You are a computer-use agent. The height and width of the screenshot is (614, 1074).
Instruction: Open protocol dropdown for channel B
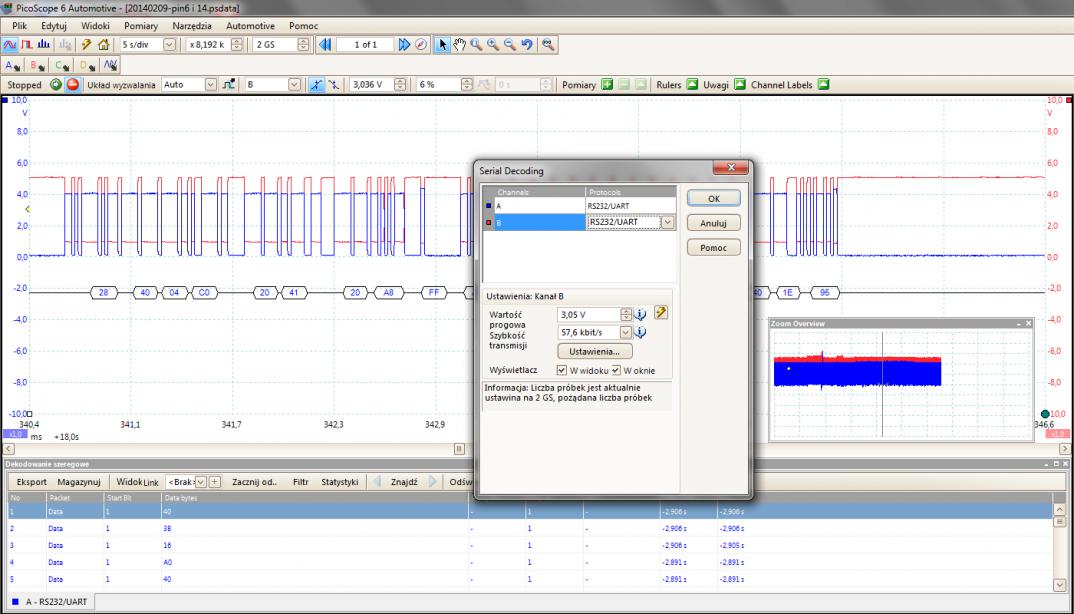click(x=667, y=223)
